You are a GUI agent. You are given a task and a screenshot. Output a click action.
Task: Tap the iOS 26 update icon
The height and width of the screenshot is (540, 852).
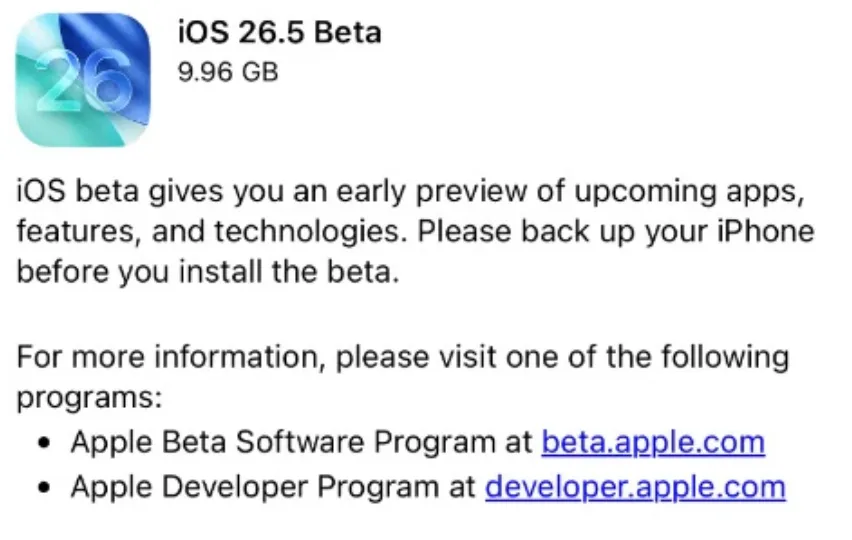tap(83, 80)
